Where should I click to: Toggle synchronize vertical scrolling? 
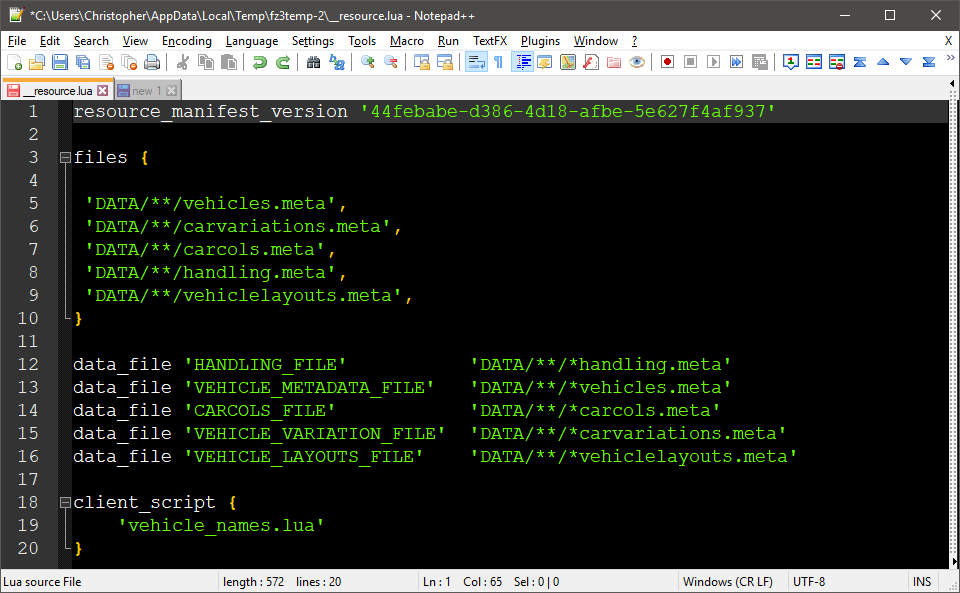pos(422,62)
